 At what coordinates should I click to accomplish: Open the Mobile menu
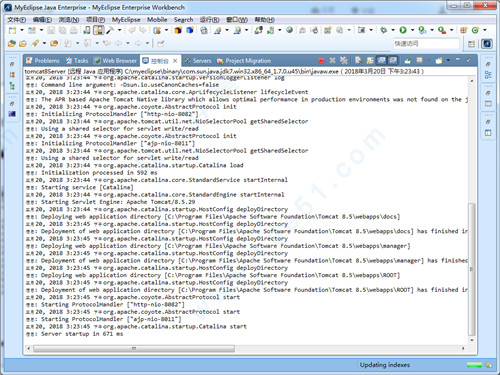(157, 20)
